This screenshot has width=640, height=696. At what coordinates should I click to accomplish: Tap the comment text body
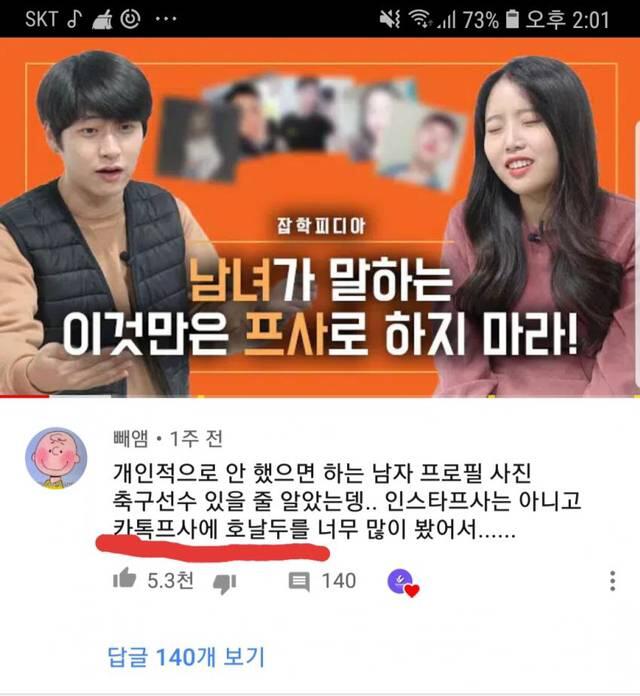point(346,501)
